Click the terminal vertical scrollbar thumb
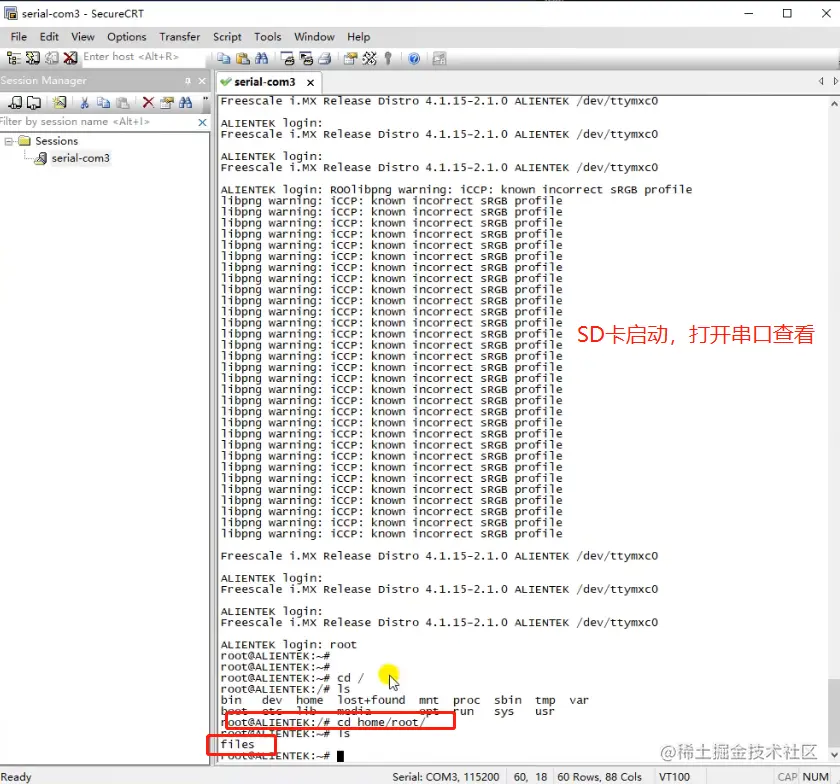Viewport: 840px width, 784px height. tap(834, 712)
